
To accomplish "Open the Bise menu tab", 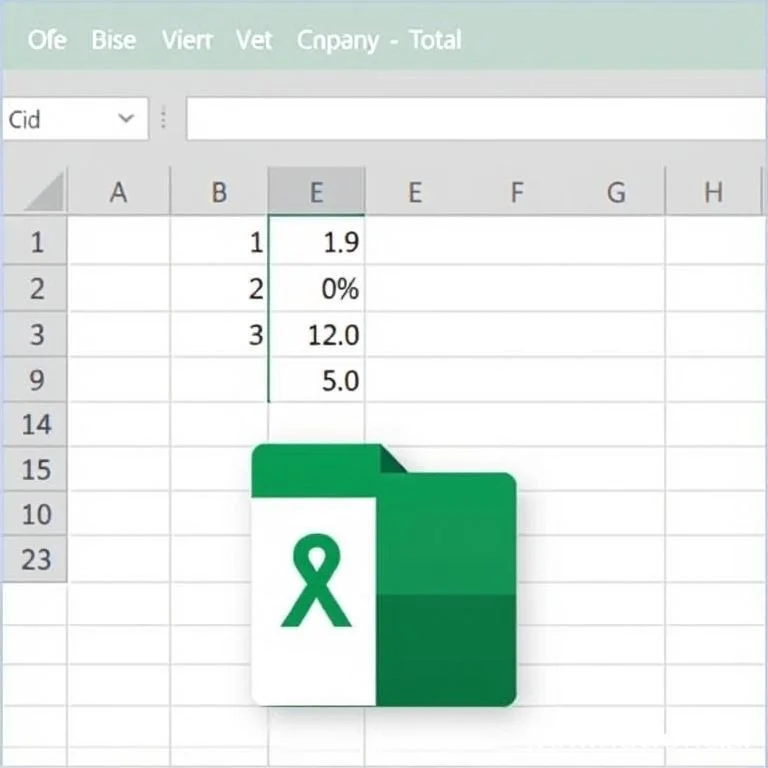I will [x=114, y=40].
